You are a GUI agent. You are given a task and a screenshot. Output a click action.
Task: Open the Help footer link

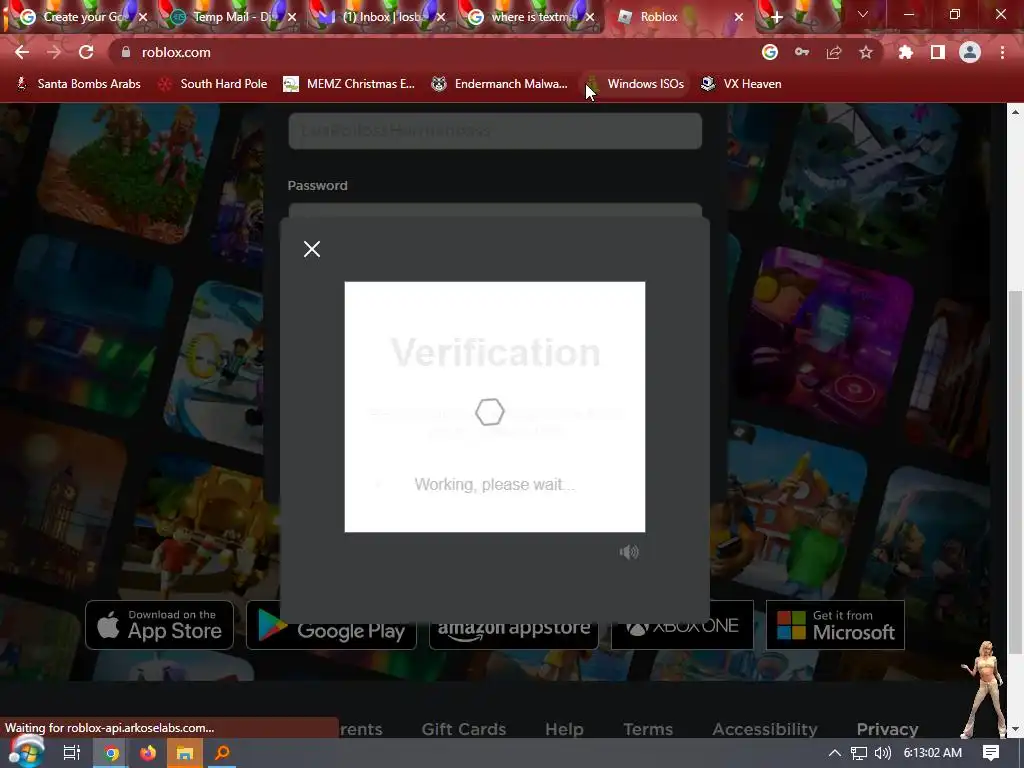tap(564, 729)
